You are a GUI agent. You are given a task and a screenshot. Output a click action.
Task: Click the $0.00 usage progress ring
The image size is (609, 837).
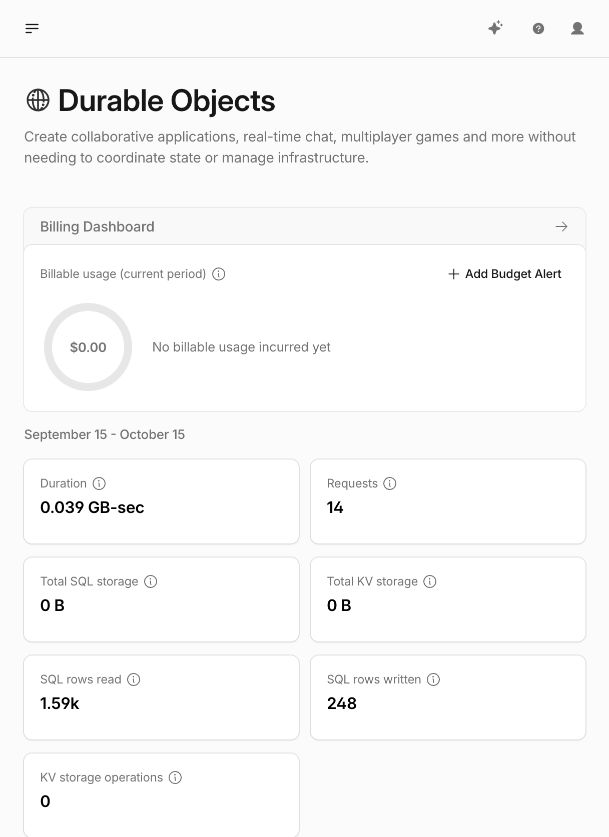[x=88, y=347]
